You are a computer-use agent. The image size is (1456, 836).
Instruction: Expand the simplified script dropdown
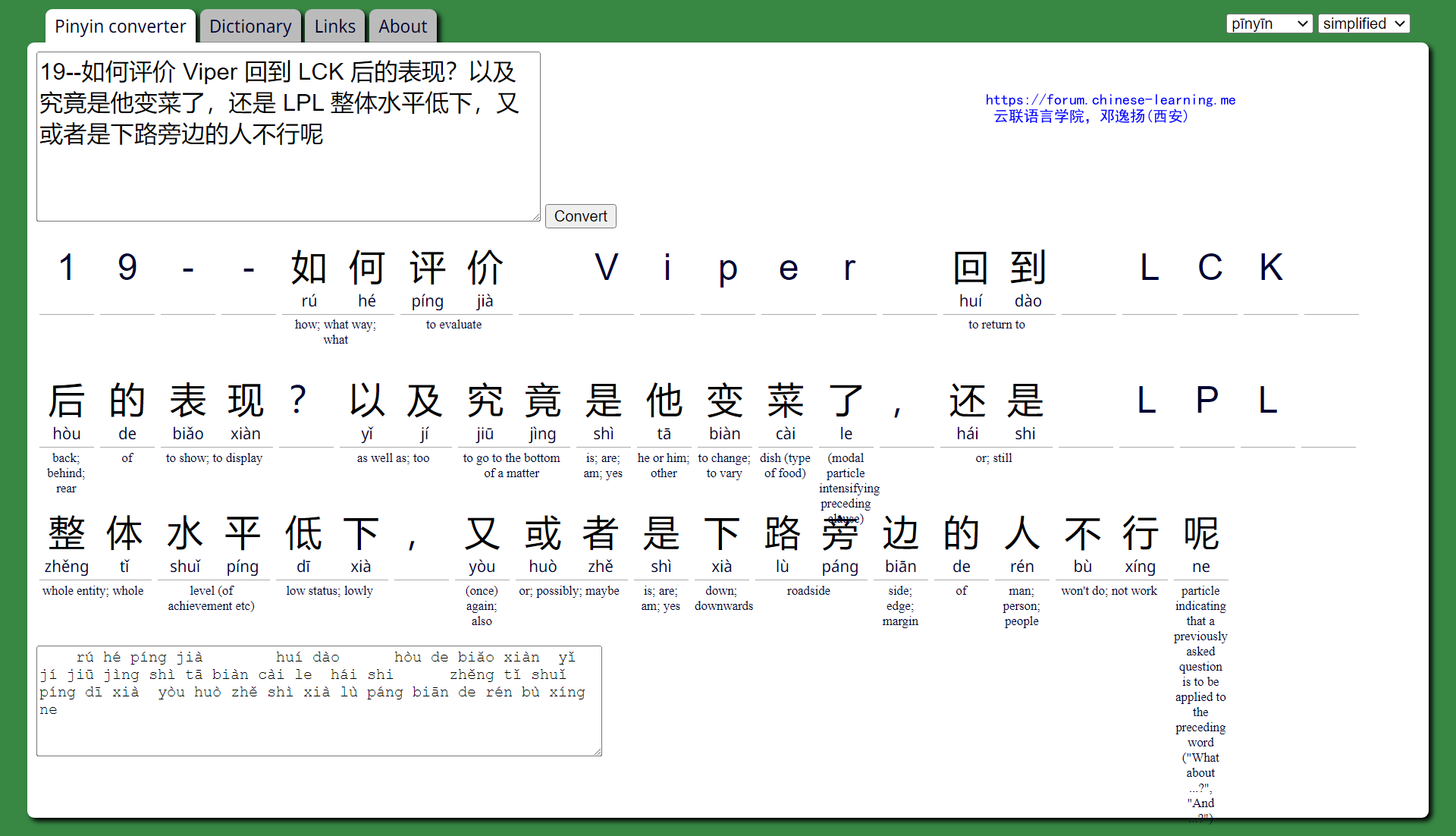pyautogui.click(x=1363, y=24)
